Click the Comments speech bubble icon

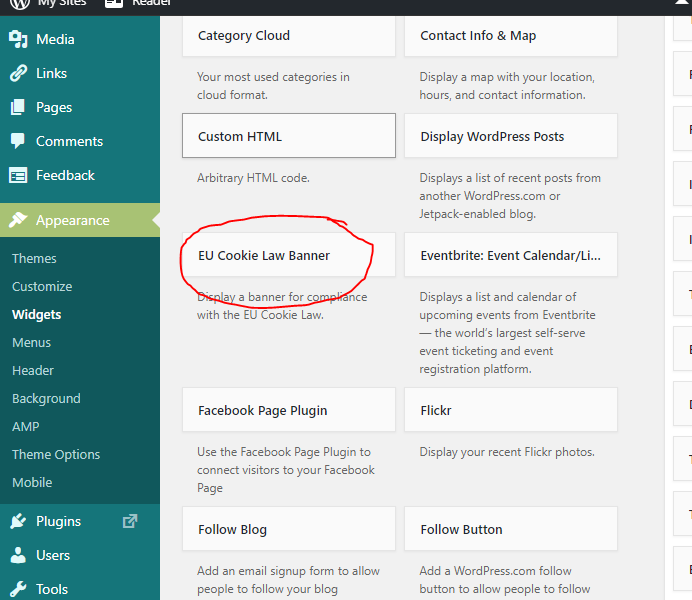(x=18, y=141)
